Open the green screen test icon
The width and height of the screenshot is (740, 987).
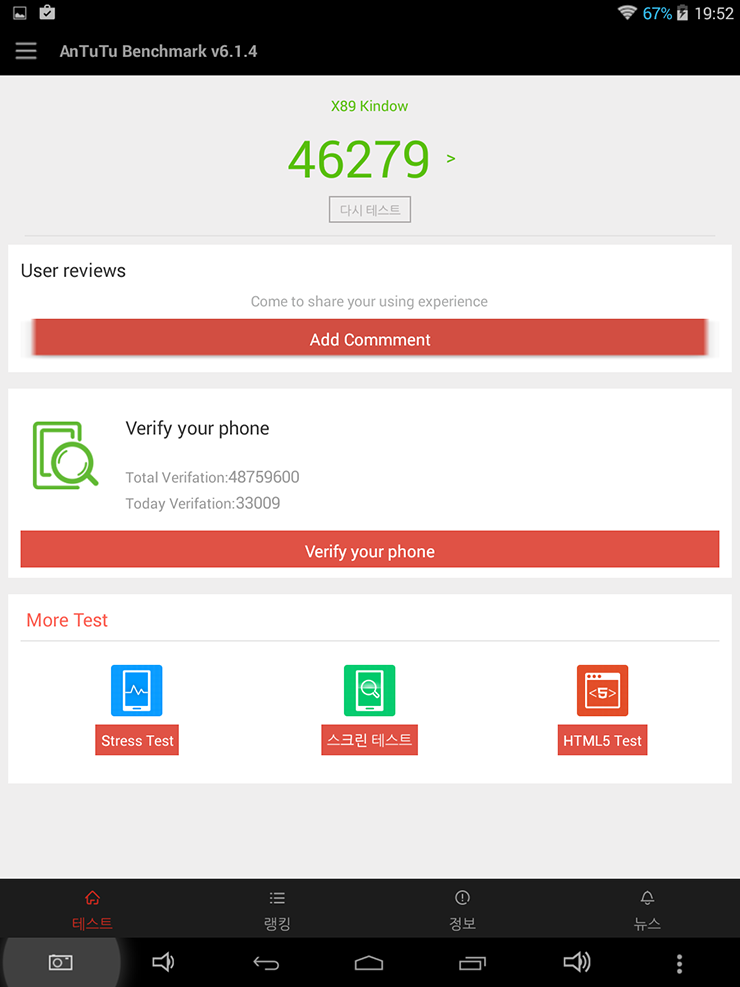click(369, 691)
